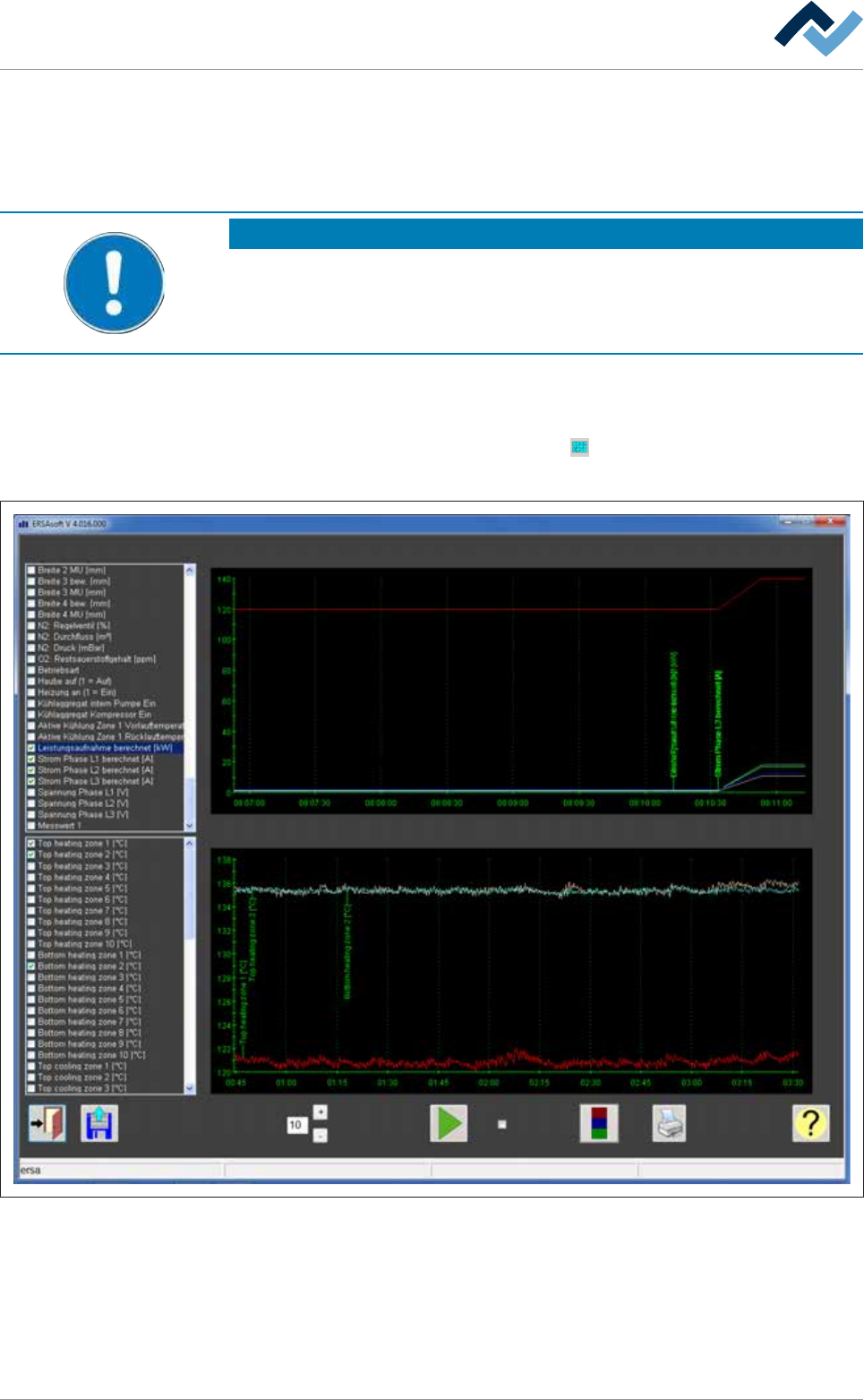The height and width of the screenshot is (1400, 864).
Task: Check N2: Druck [mBar]
Action: tap(32, 648)
